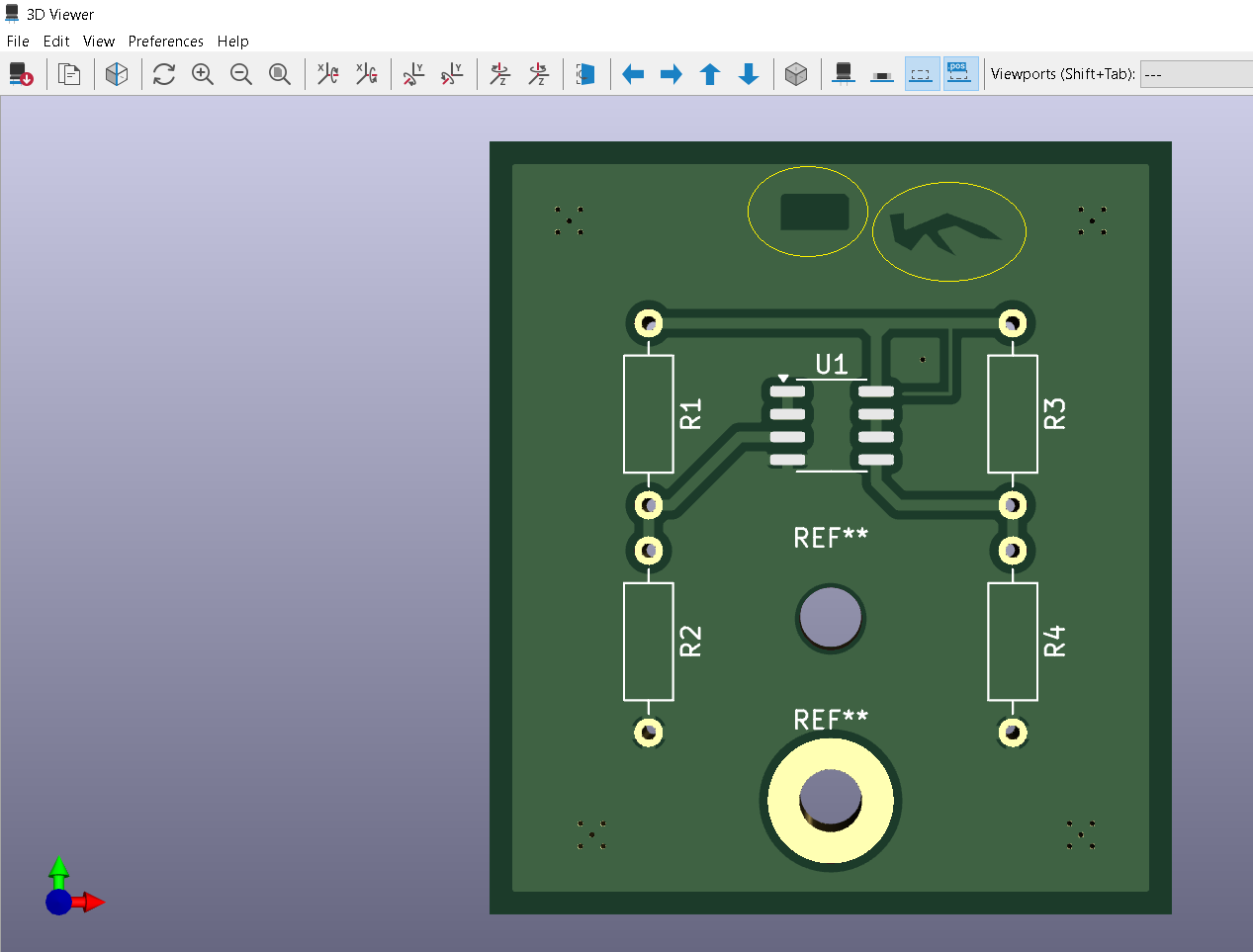This screenshot has width=1253, height=952.
Task: Zoom in using the magnifier plus icon
Action: coord(203,74)
